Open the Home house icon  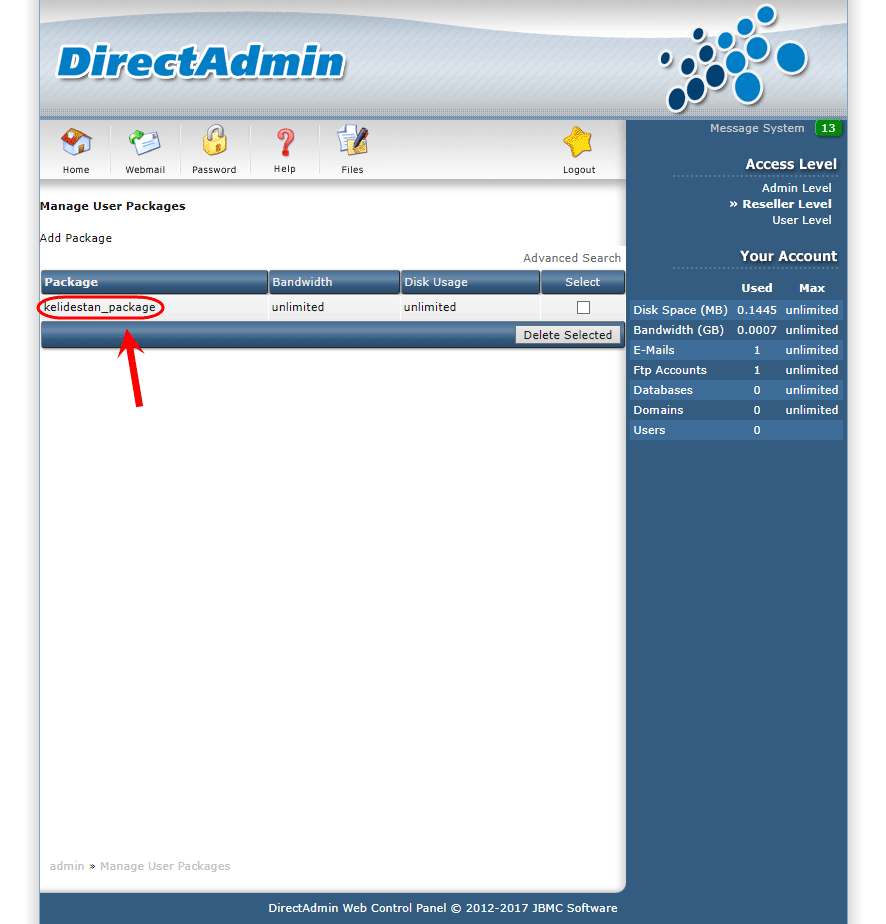(76, 142)
